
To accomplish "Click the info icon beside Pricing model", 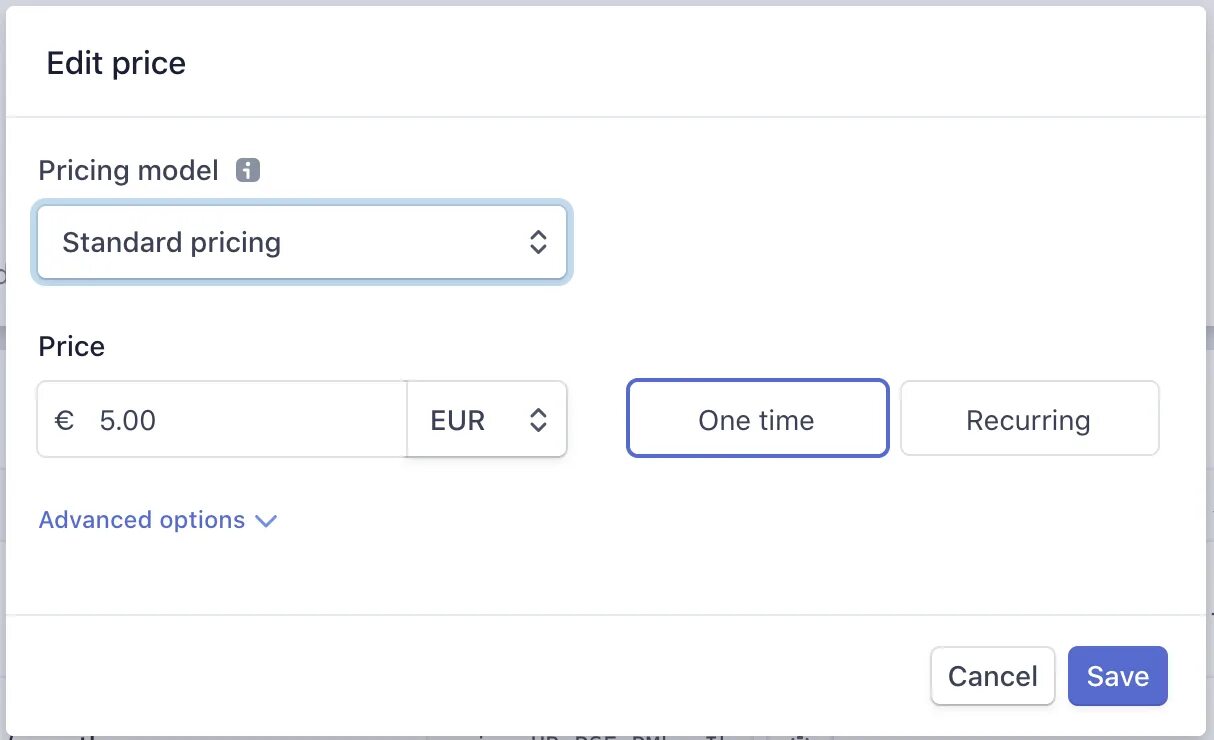I will 248,170.
